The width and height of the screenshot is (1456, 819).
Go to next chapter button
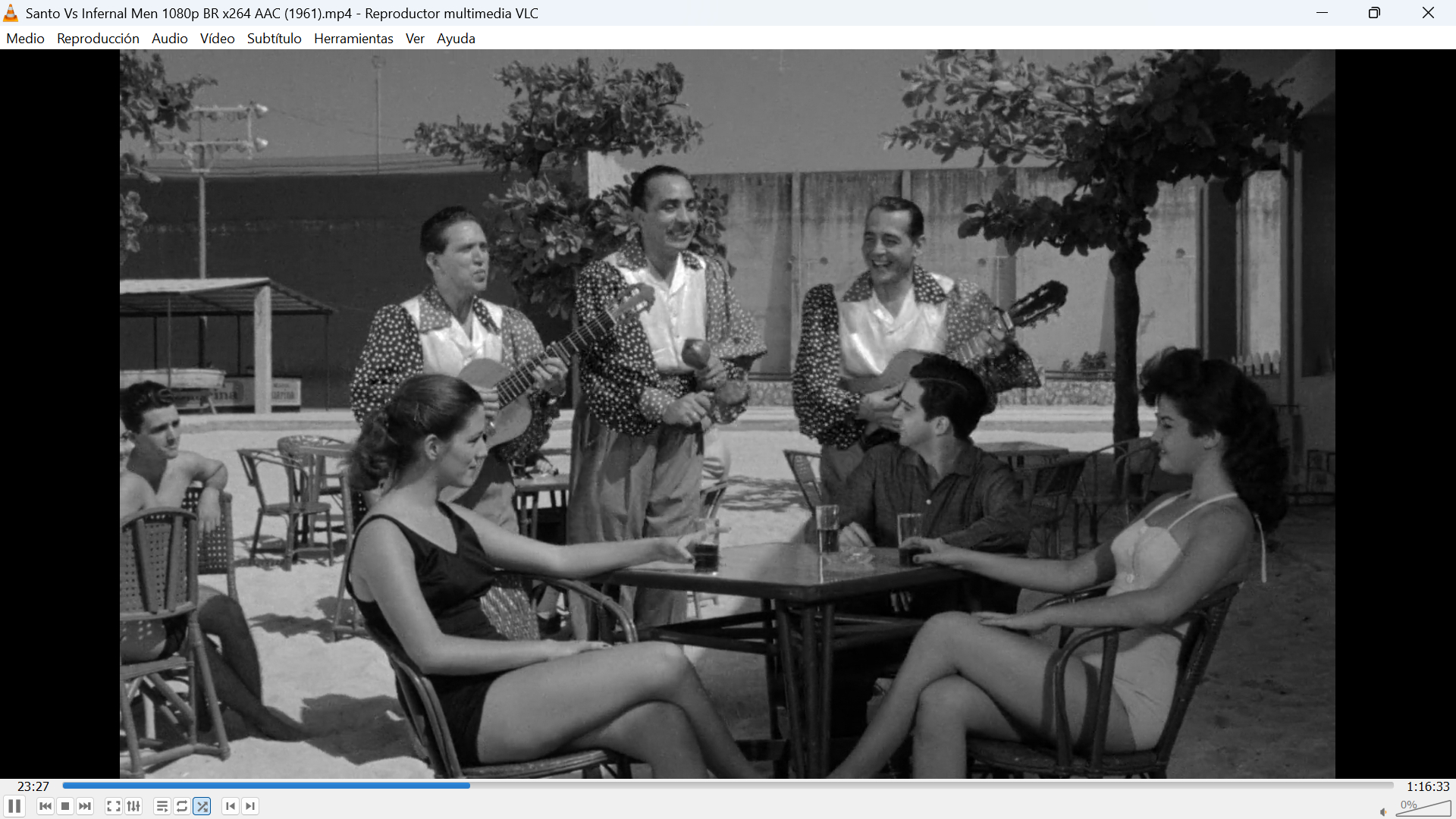tap(250, 806)
